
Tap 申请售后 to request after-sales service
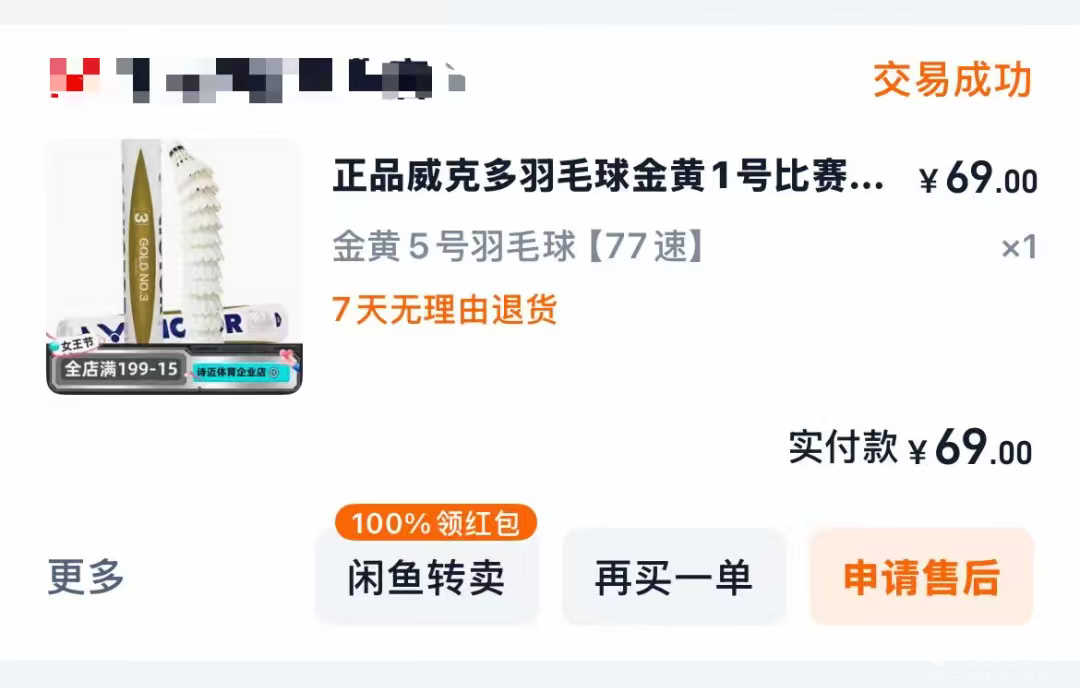(922, 577)
